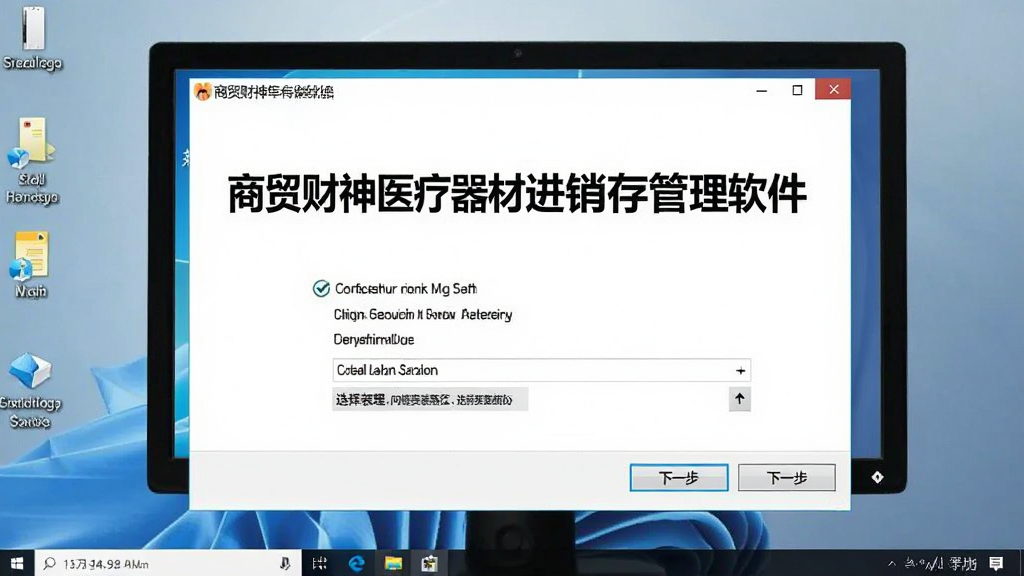Open File Explorer from the taskbar
1024x576 pixels.
click(x=393, y=563)
